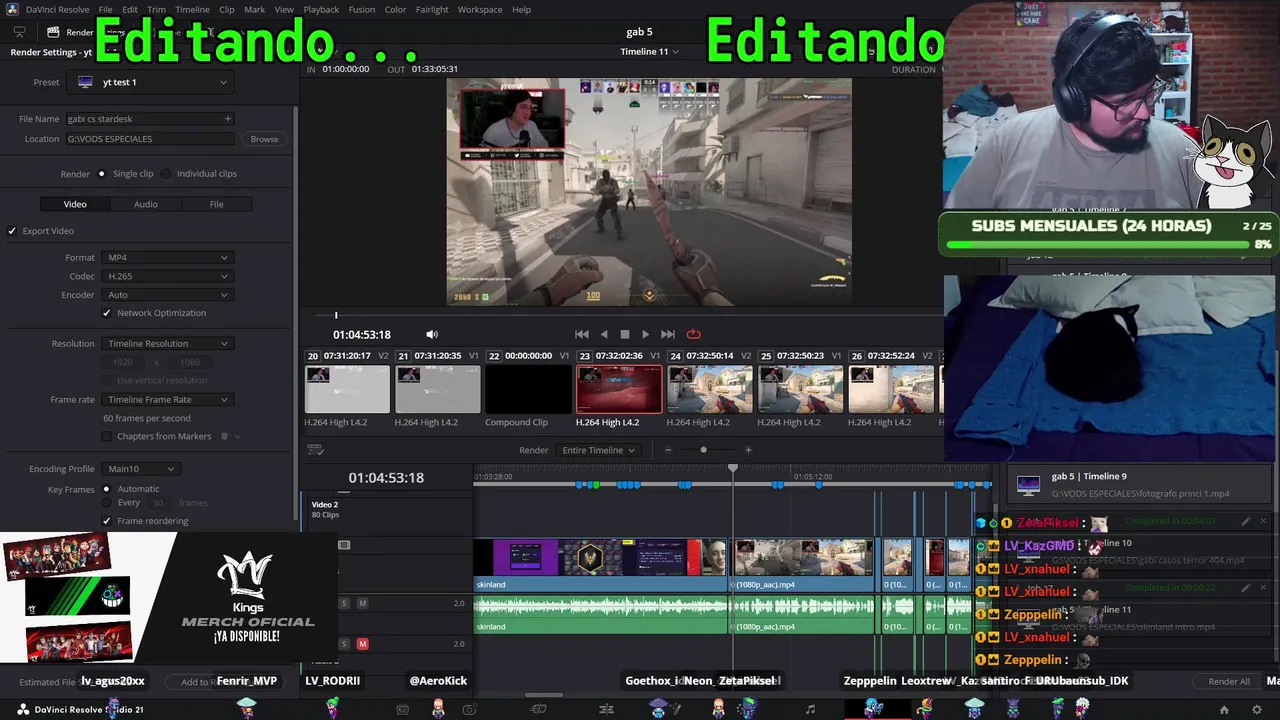Open the Preset dropdown showing yt test 1
This screenshot has width=1280, height=720.
[x=150, y=82]
